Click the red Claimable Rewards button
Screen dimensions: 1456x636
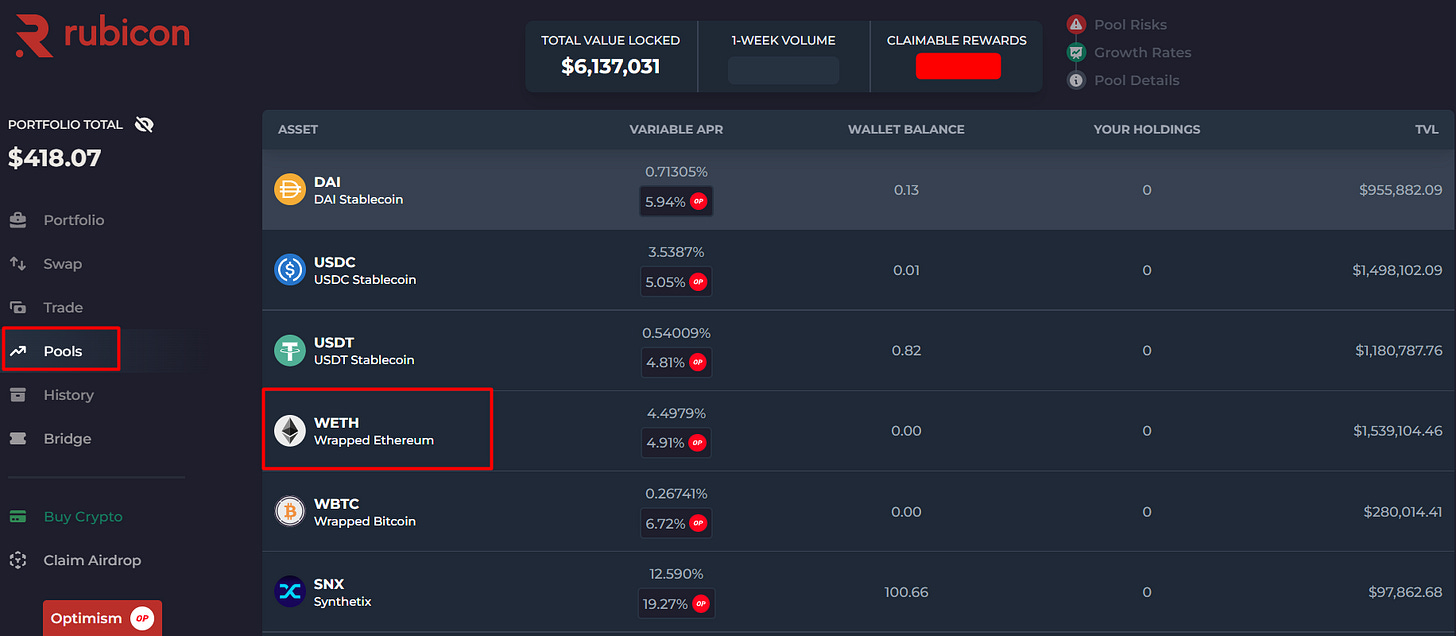coord(958,66)
